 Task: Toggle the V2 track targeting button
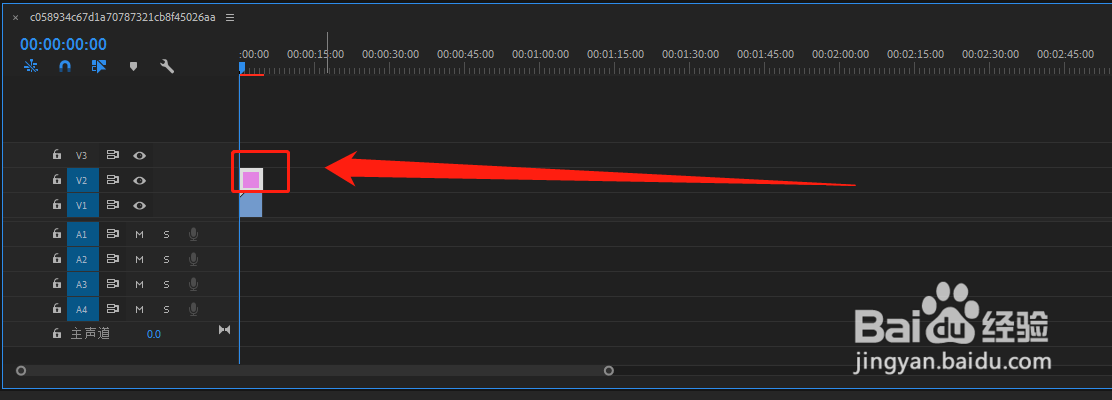coord(82,180)
